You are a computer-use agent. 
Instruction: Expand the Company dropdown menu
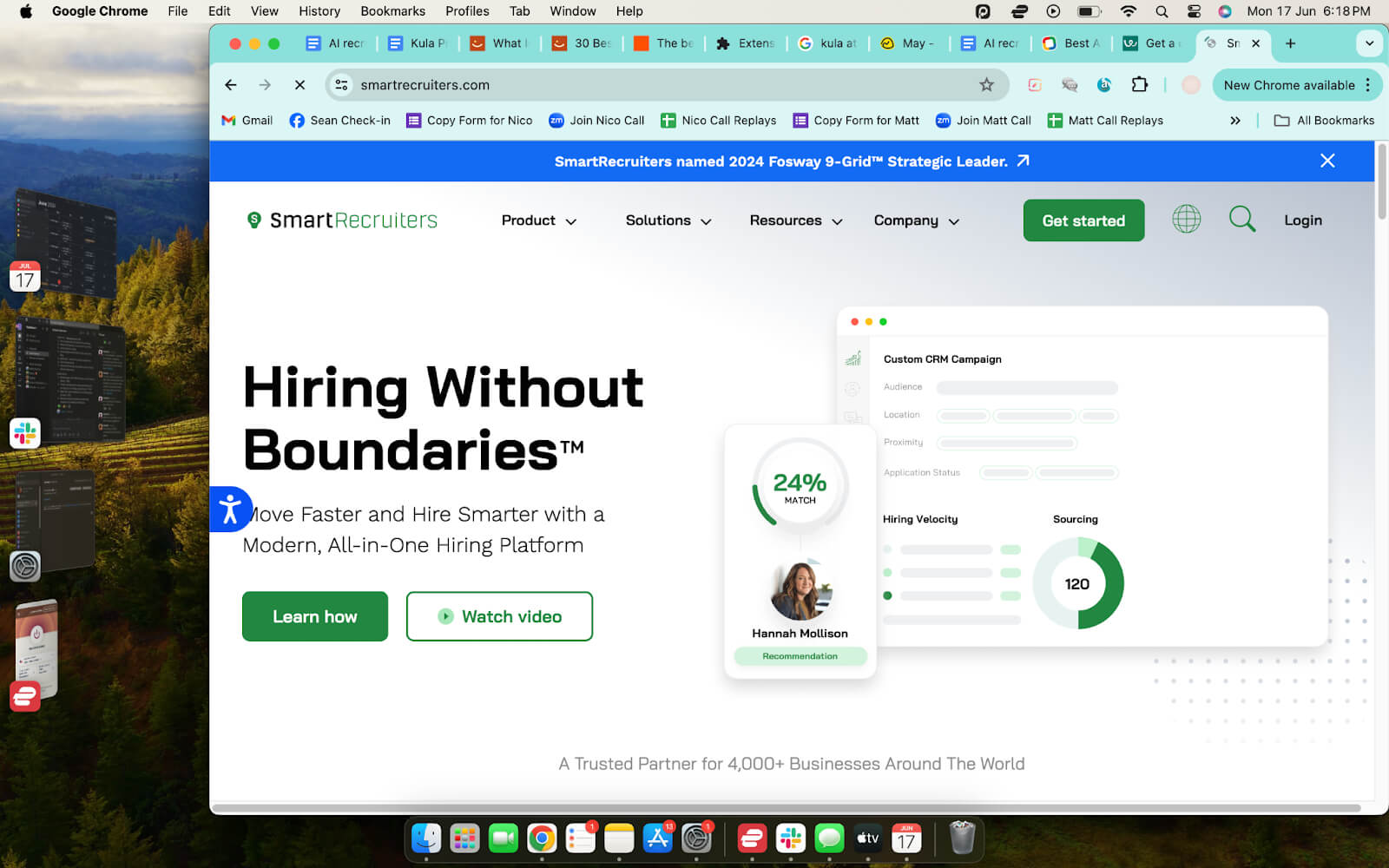click(917, 220)
